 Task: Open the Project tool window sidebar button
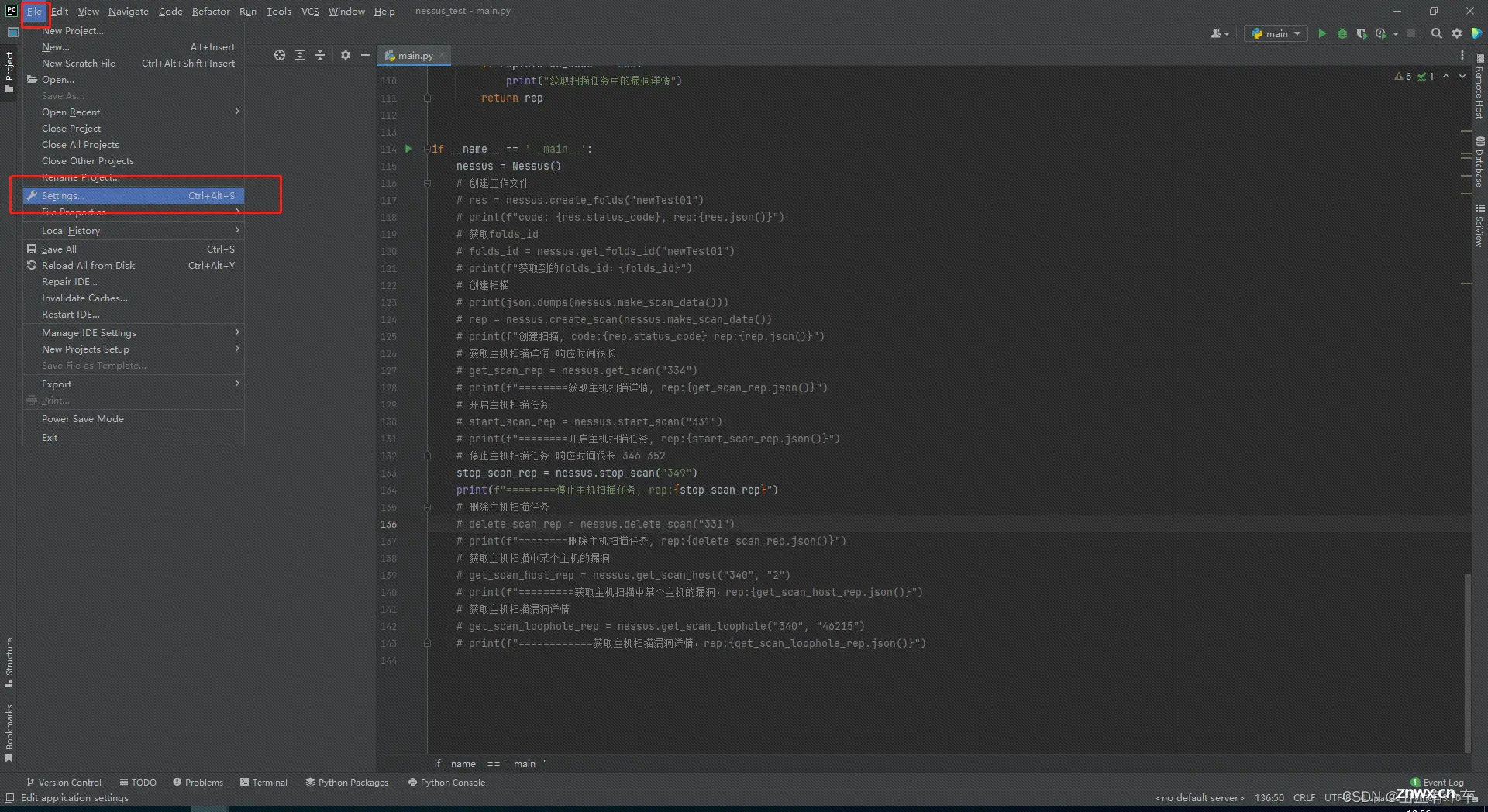click(x=9, y=71)
